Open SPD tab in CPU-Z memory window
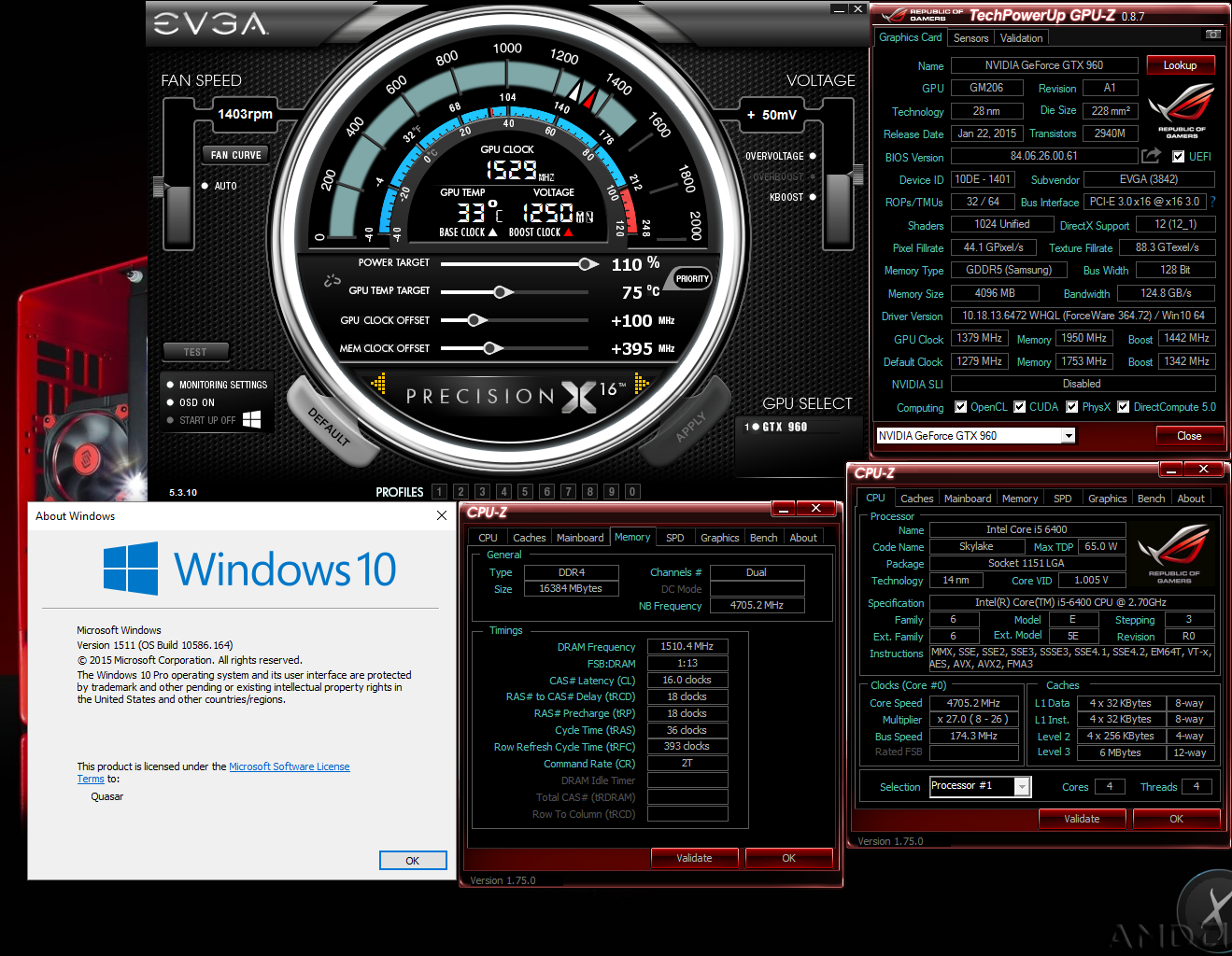Screen dimensions: 1232x956 pyautogui.click(x=674, y=538)
